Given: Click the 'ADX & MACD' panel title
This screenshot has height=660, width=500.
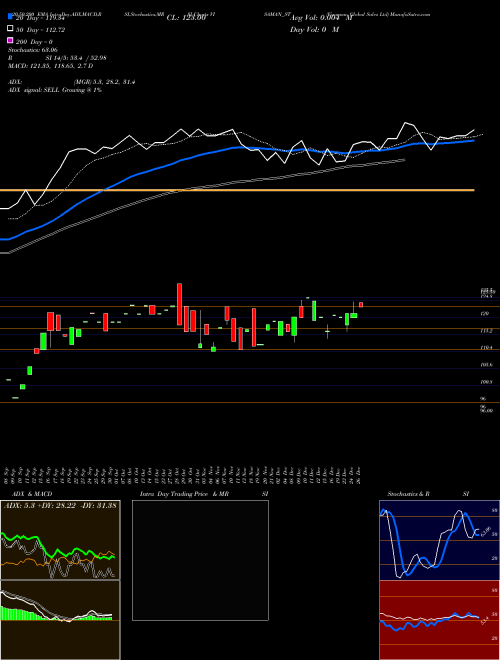Looking at the screenshot, I should 32,494.
